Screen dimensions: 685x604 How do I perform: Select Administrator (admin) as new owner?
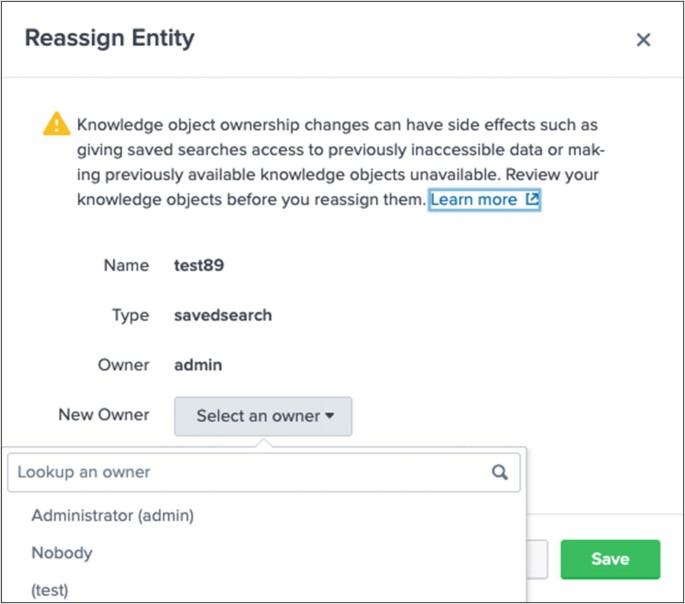coord(112,516)
